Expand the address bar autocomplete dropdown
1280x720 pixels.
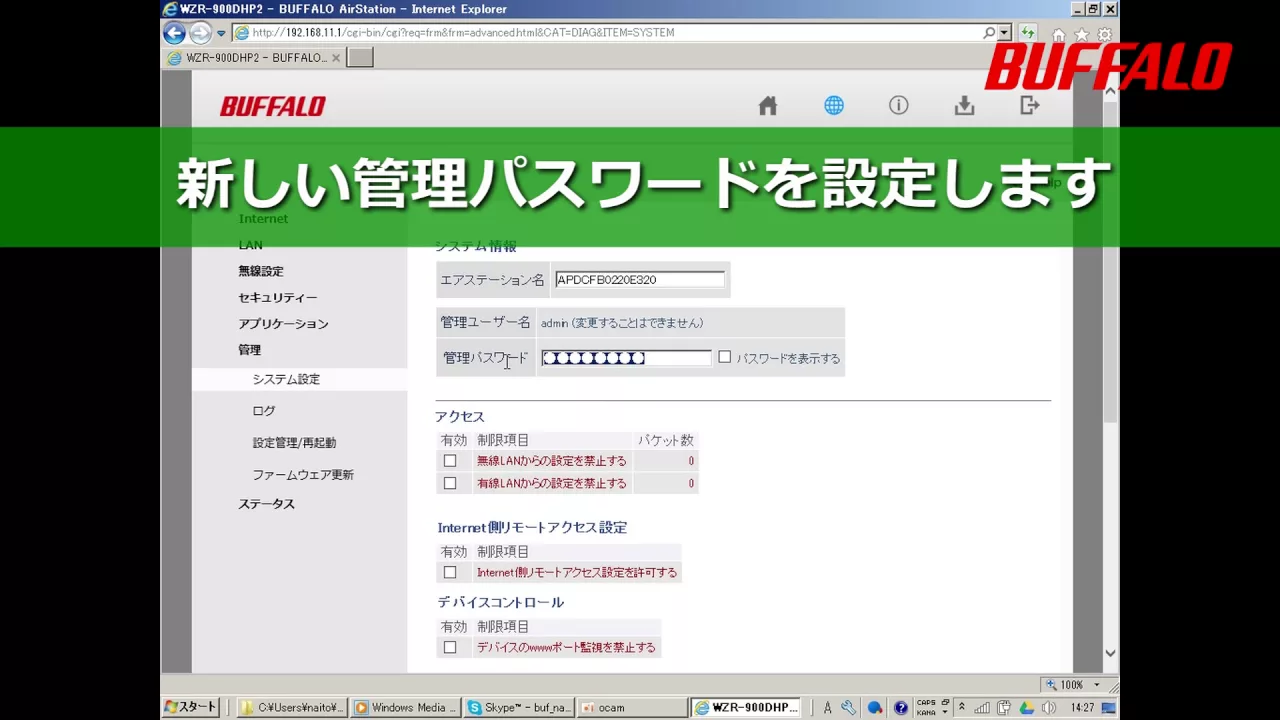tap(1004, 33)
